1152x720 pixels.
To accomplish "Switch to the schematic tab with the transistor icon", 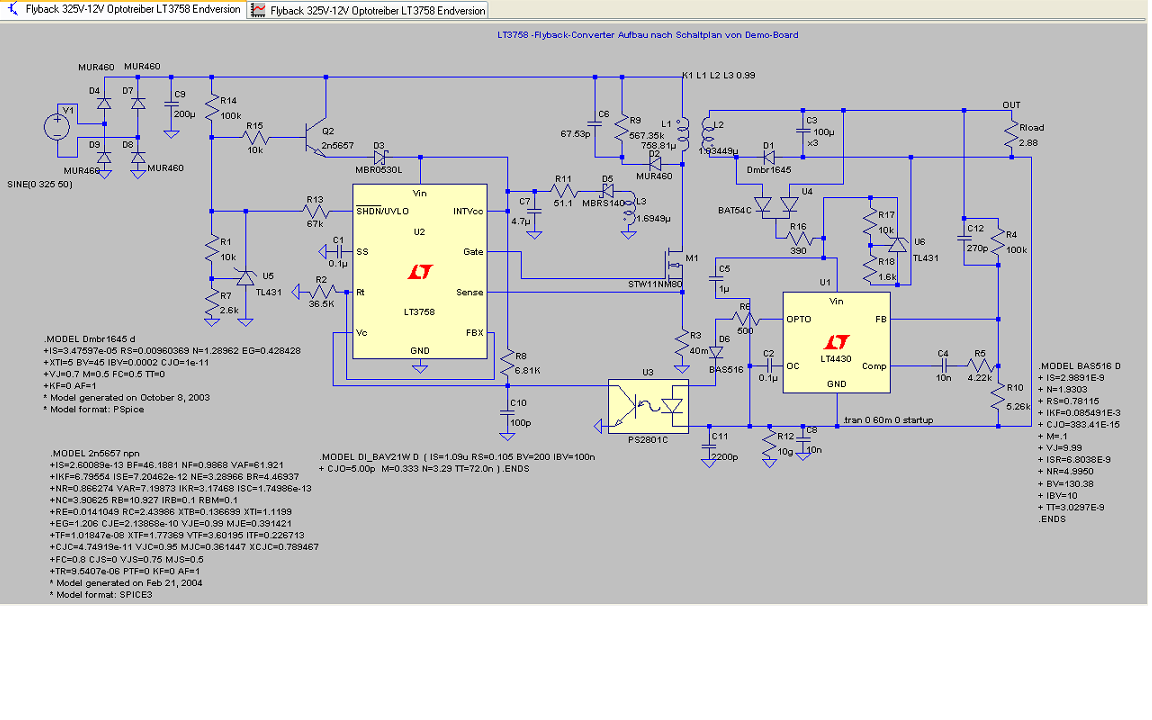I will pos(124,10).
